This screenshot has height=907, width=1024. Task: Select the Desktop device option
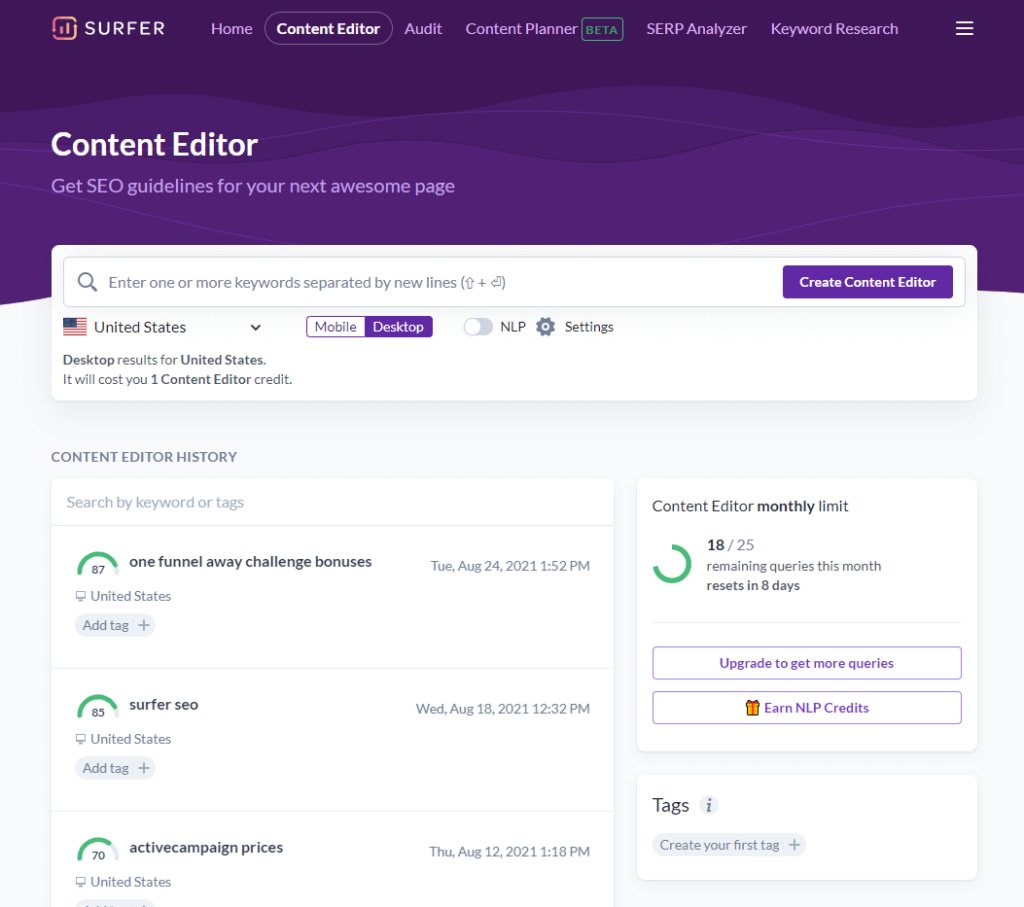398,326
